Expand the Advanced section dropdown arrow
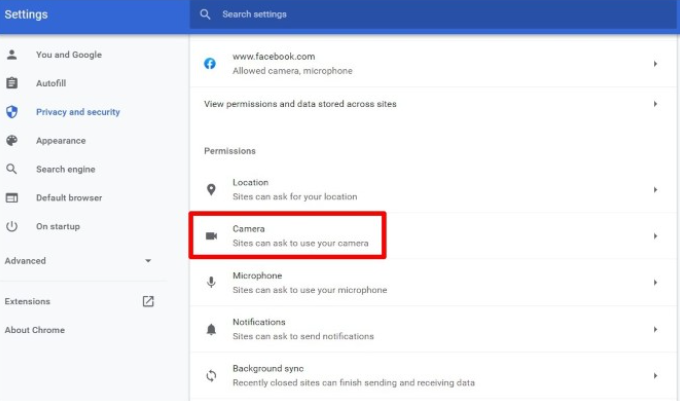This screenshot has width=680, height=401. pos(148,261)
